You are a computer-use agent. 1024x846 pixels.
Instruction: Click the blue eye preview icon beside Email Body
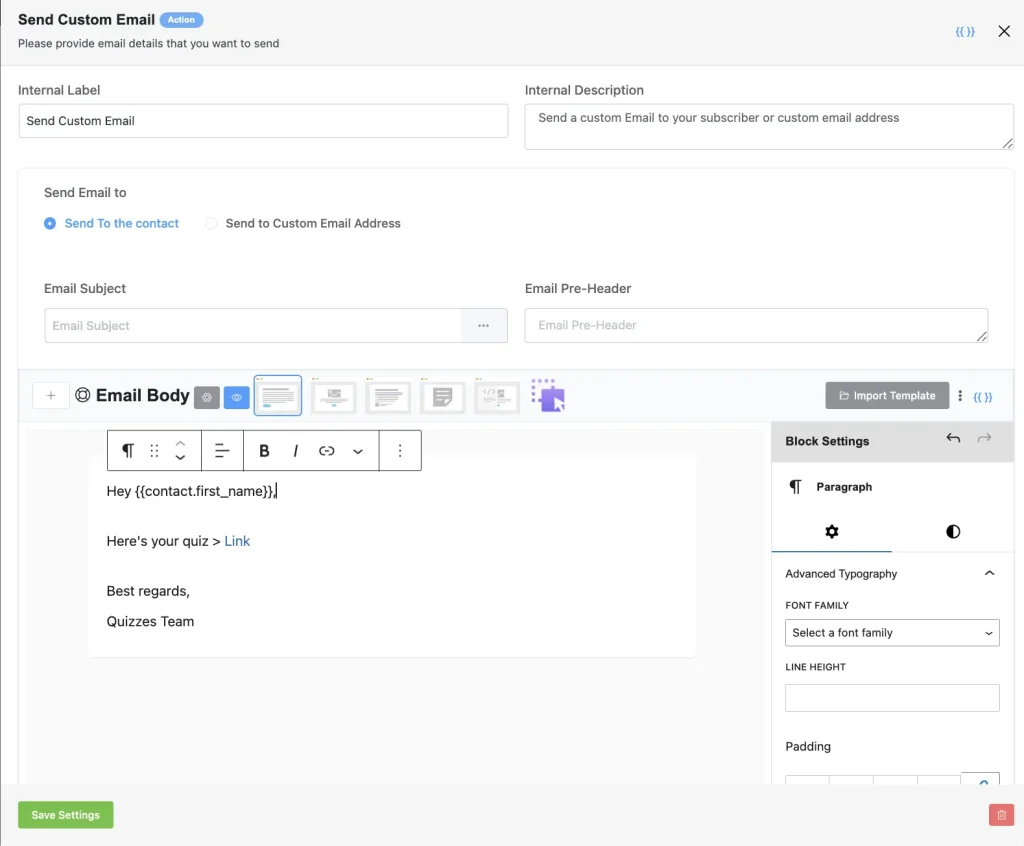pos(237,397)
